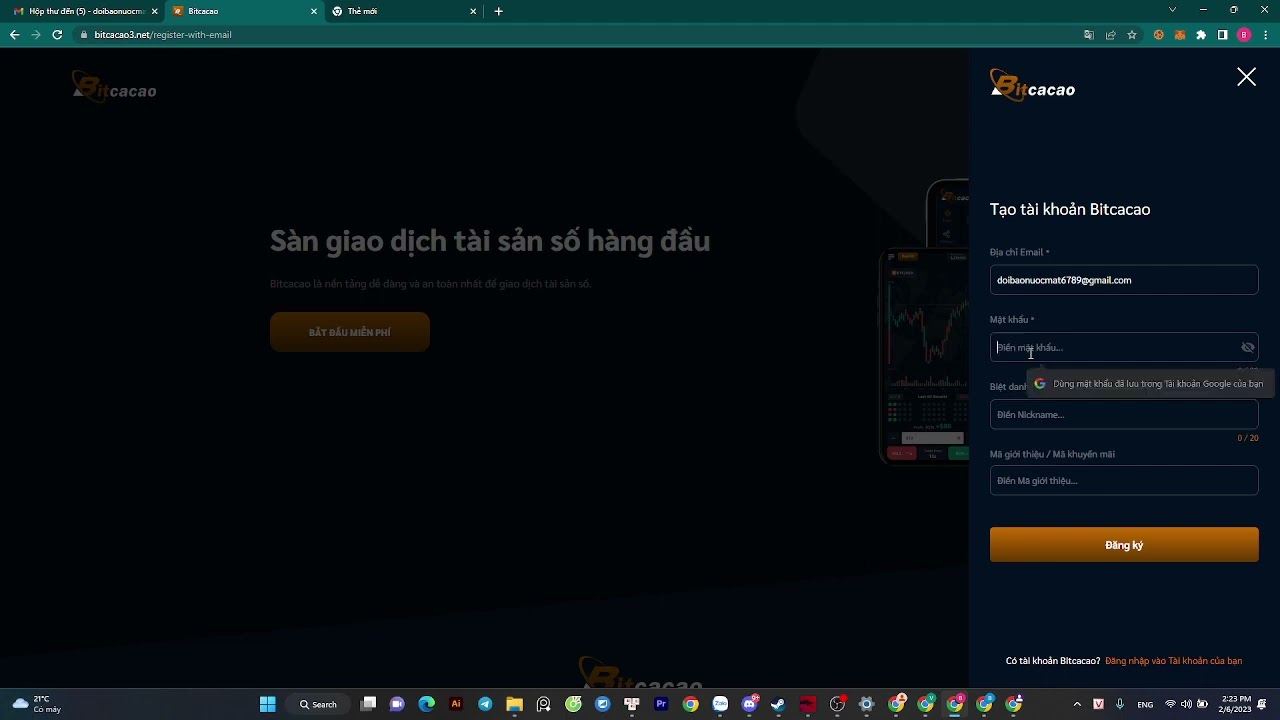Open File Explorer from the taskbar
The width and height of the screenshot is (1280, 720).
tap(514, 704)
